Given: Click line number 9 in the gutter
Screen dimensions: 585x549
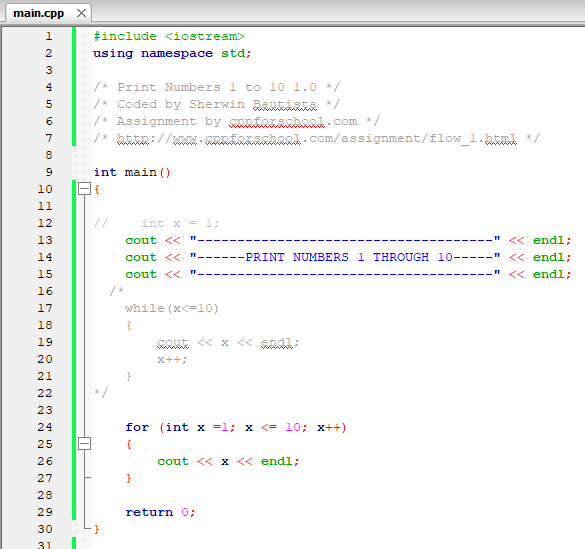Looking at the screenshot, I should click(49, 172).
